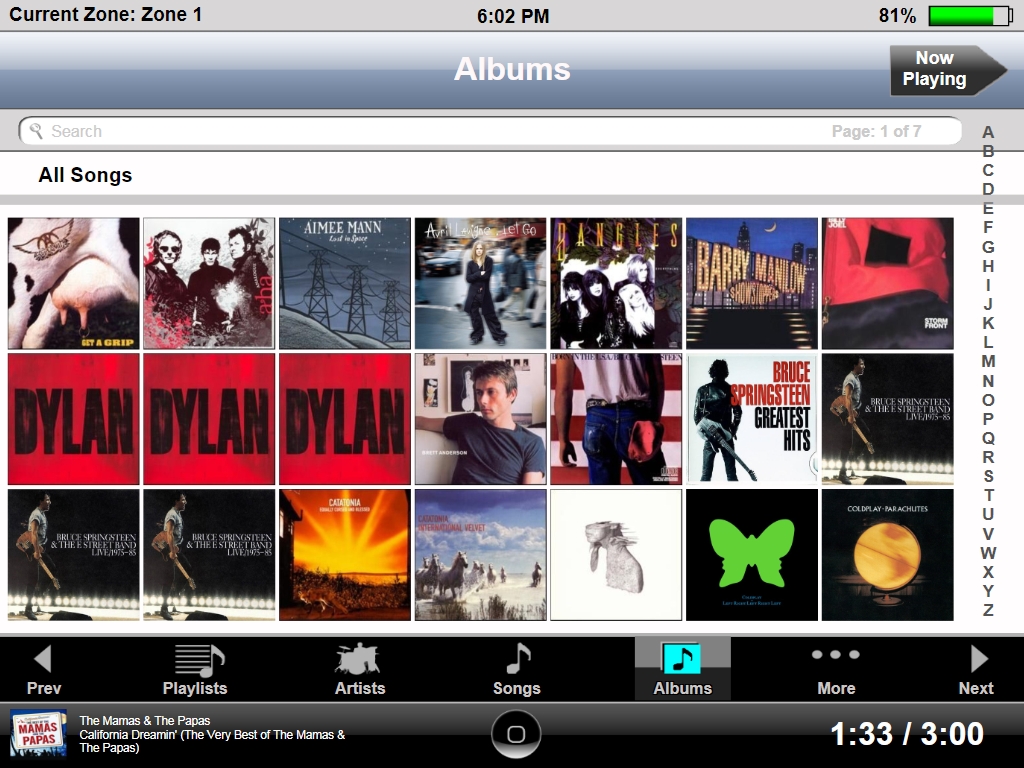Open Billy Joel Storm Front album
The width and height of the screenshot is (1024, 768).
(888, 283)
